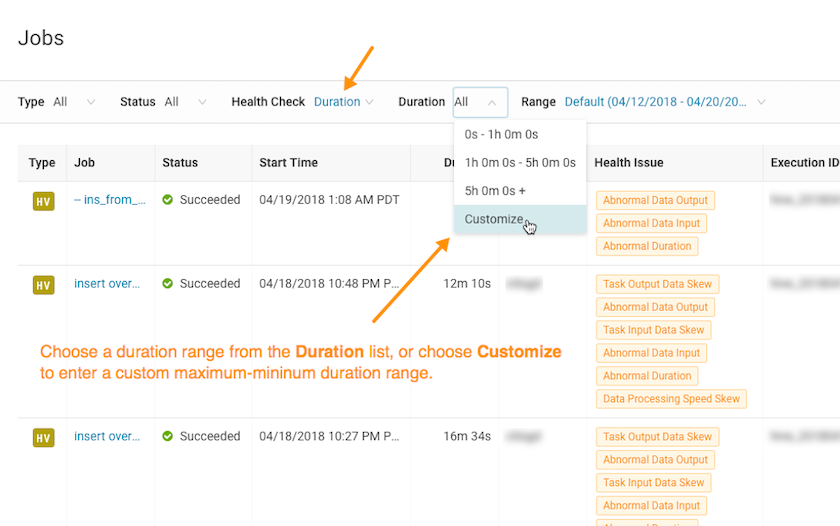Open insert over job from 10:48 PM

click(x=107, y=284)
